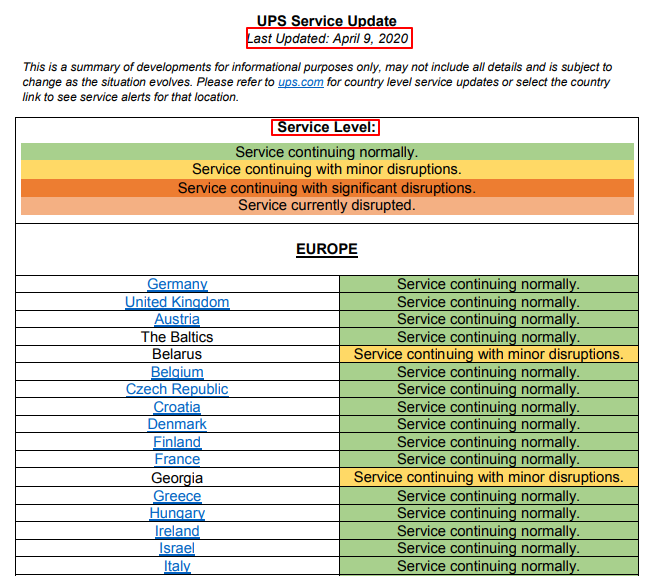Click 'Last Updated: April 9, 2020' text

point(328,38)
